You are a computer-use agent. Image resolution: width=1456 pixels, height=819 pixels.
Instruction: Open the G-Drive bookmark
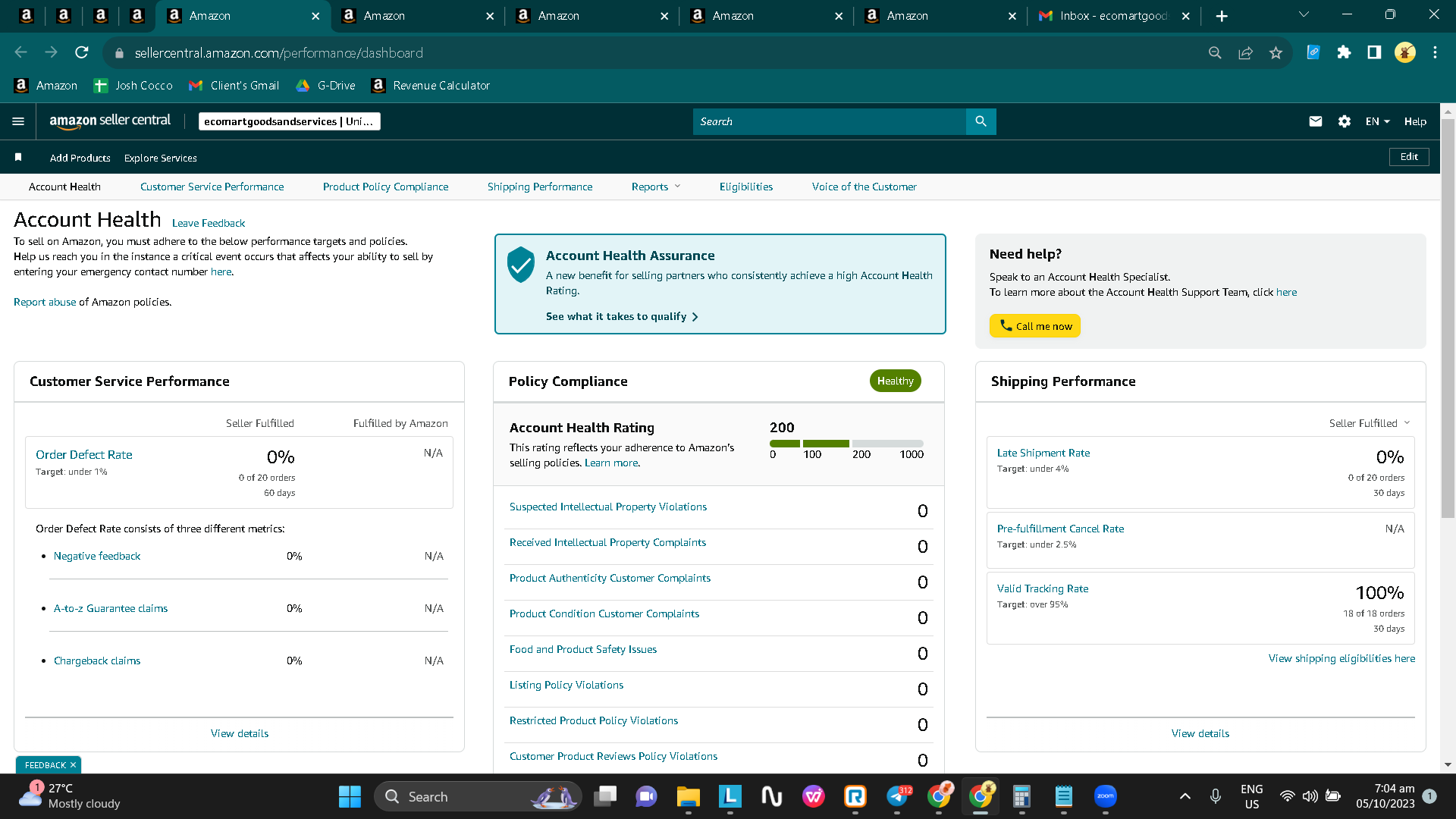(x=325, y=86)
